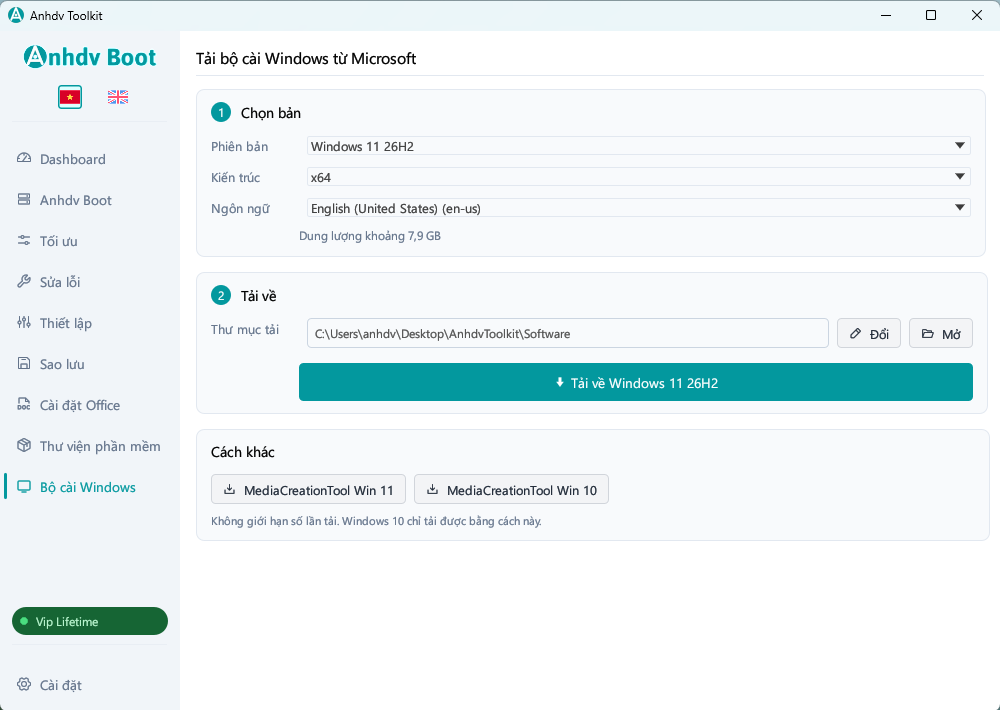Click download icon of MediaCreationTool Win 11
The height and width of the screenshot is (710, 1000).
click(229, 489)
